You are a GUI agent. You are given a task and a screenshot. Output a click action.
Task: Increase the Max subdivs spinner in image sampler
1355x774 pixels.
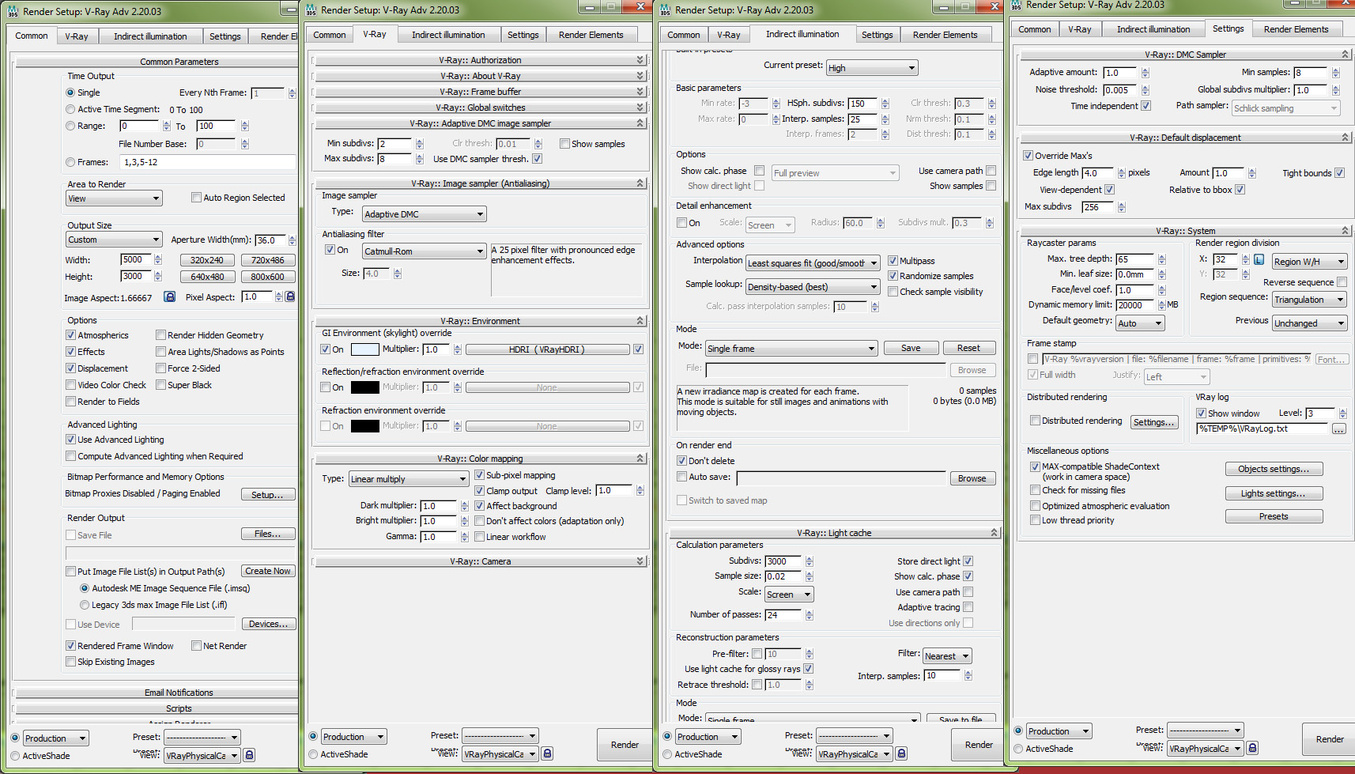(418, 156)
